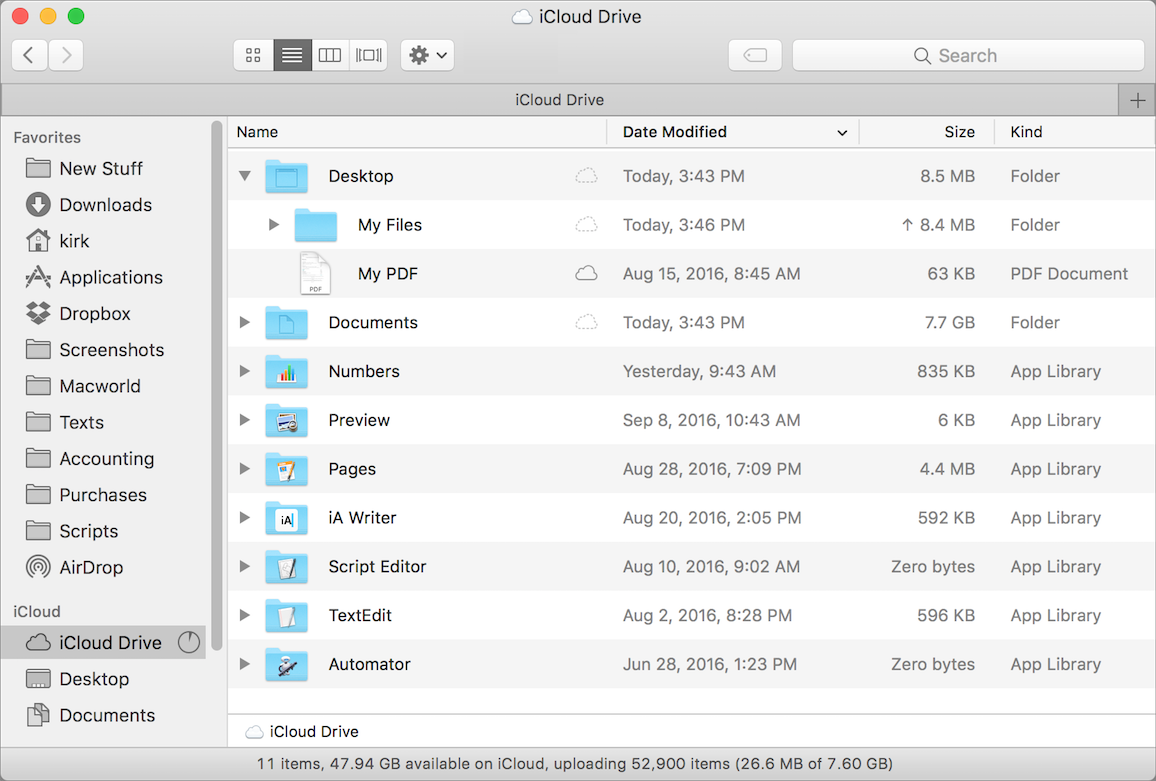Switch to icon view

coord(253,55)
